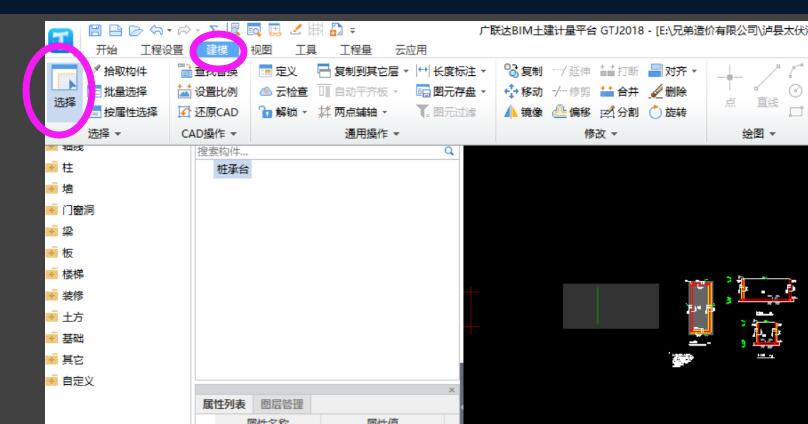808x424 pixels.
Task: Click the Glodon application logo button
Action: coord(60,40)
